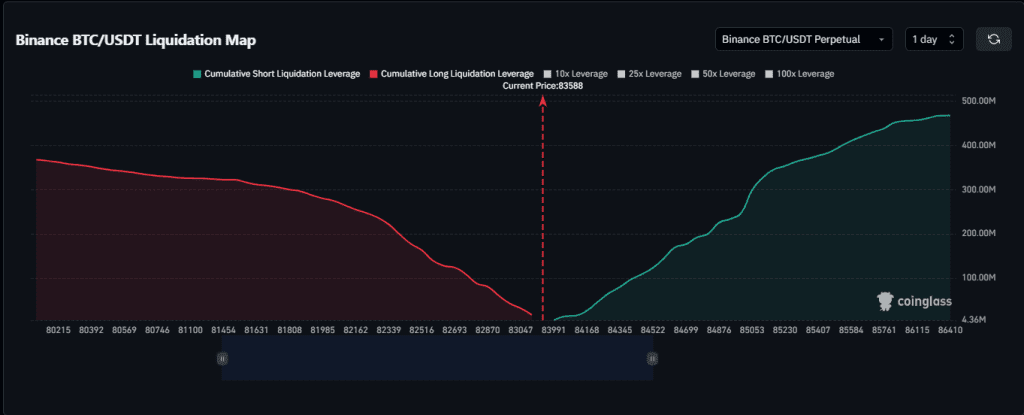Click the data zoom range bar

[x=437, y=357]
